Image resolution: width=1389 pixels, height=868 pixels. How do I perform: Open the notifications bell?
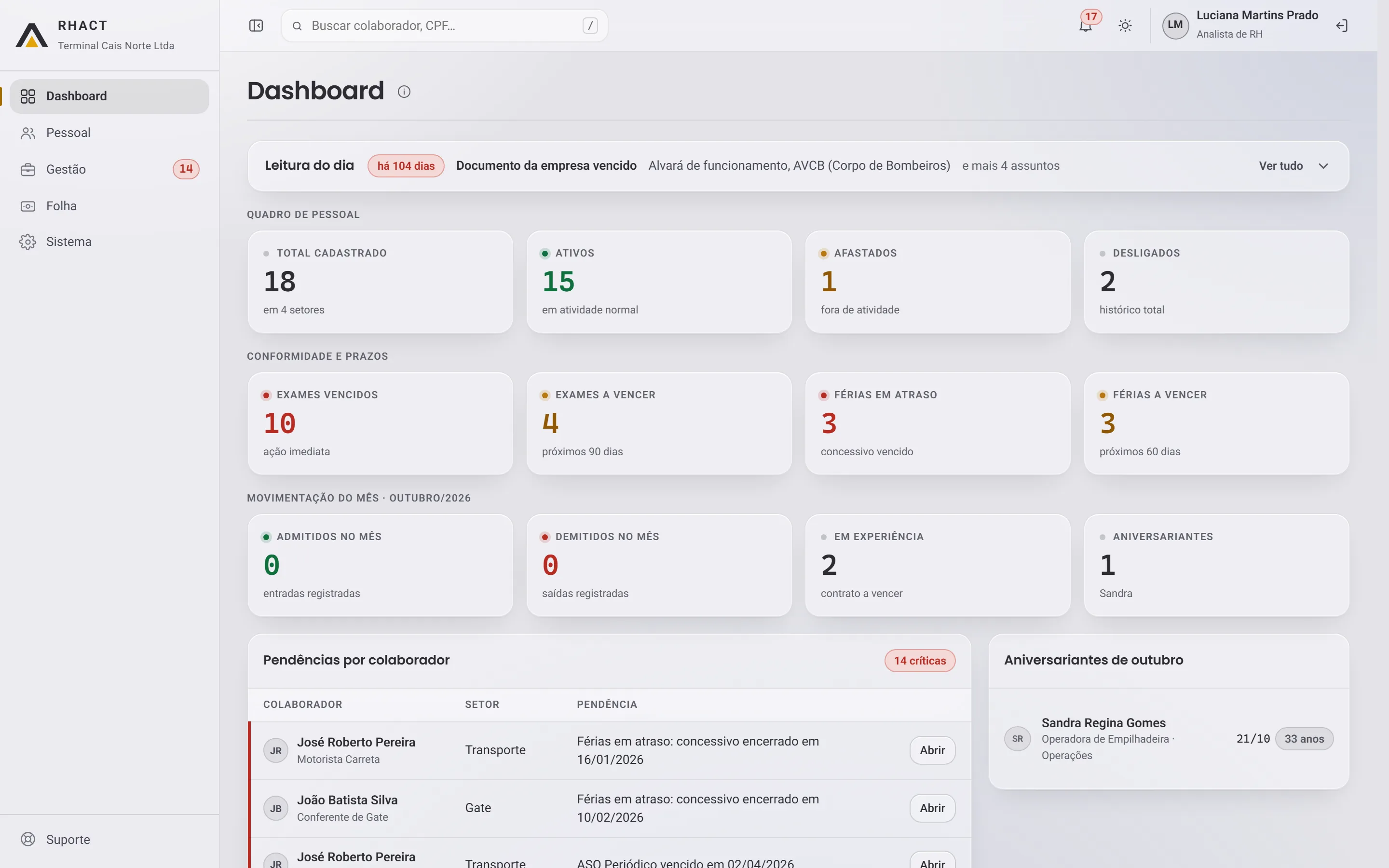tap(1085, 26)
